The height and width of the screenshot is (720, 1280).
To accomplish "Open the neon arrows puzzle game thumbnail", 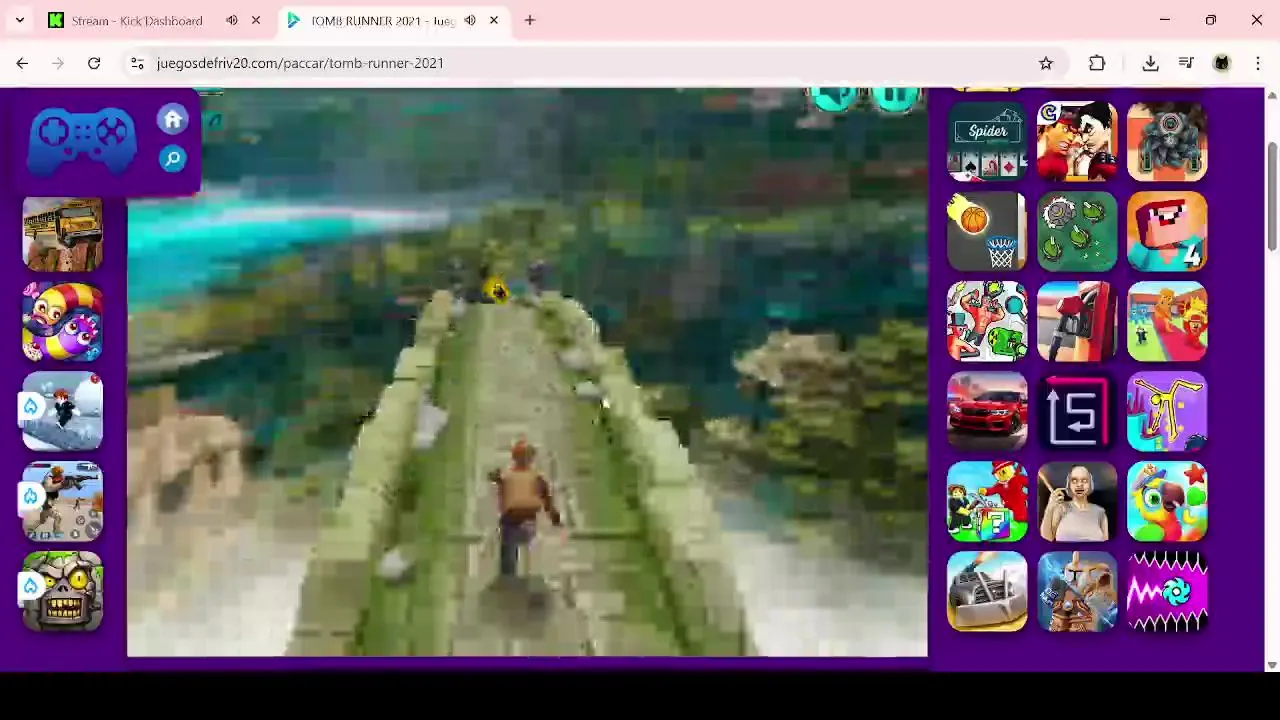I will pyautogui.click(x=1077, y=411).
